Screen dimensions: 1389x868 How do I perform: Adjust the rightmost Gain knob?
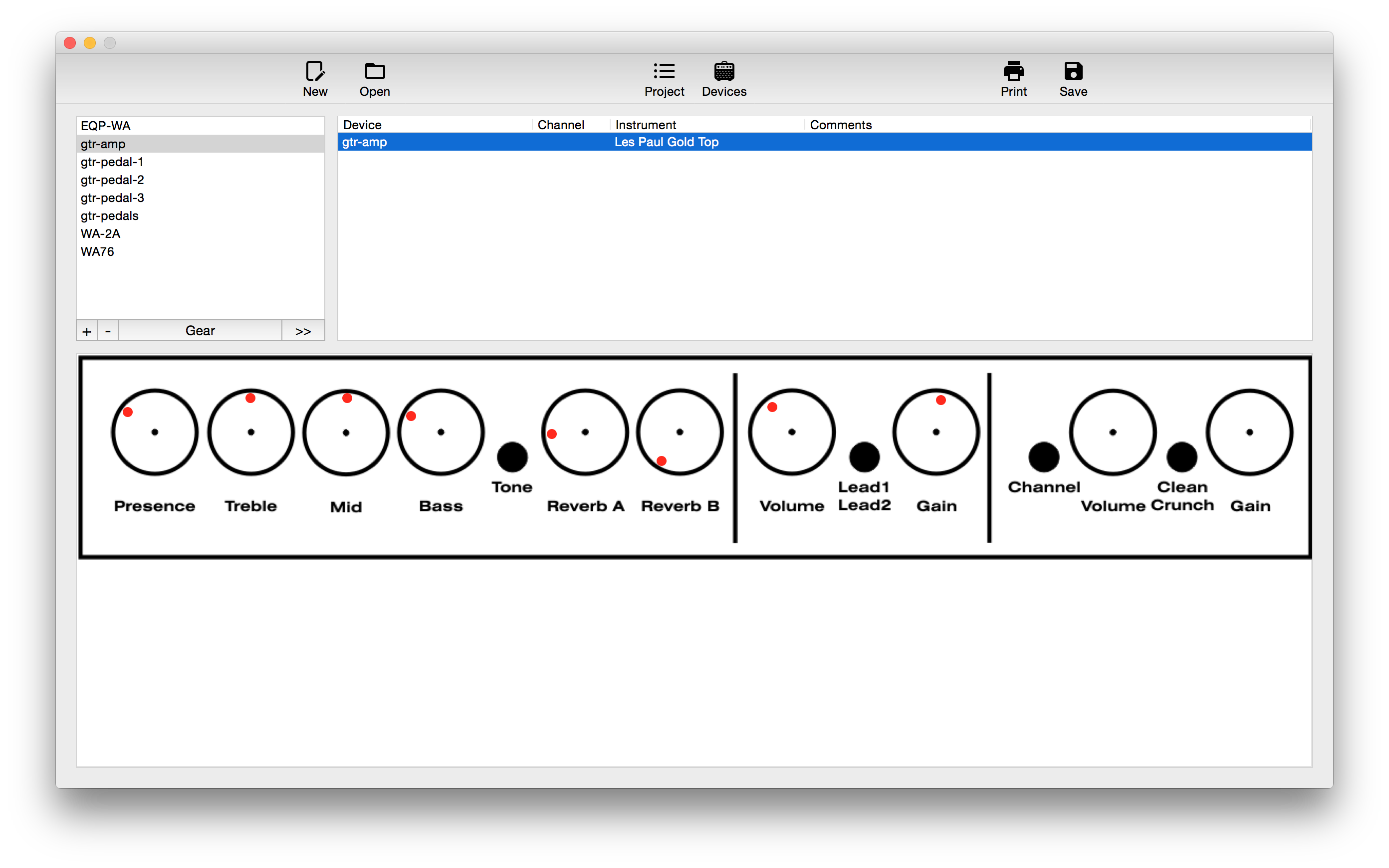click(1250, 433)
